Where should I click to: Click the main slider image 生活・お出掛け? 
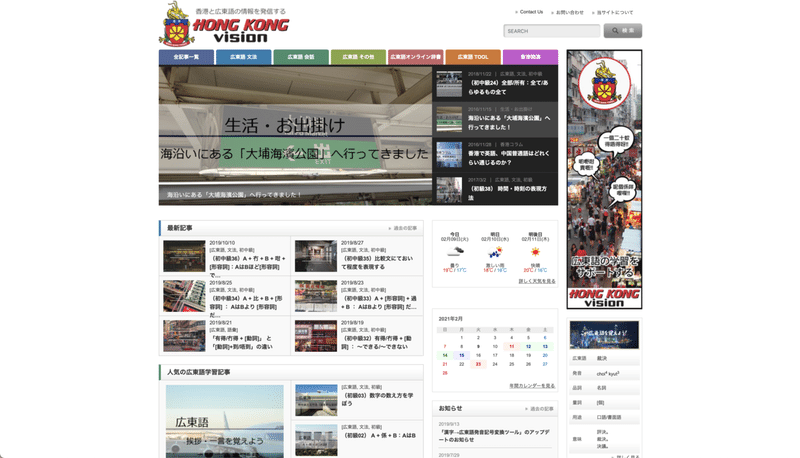[295, 135]
